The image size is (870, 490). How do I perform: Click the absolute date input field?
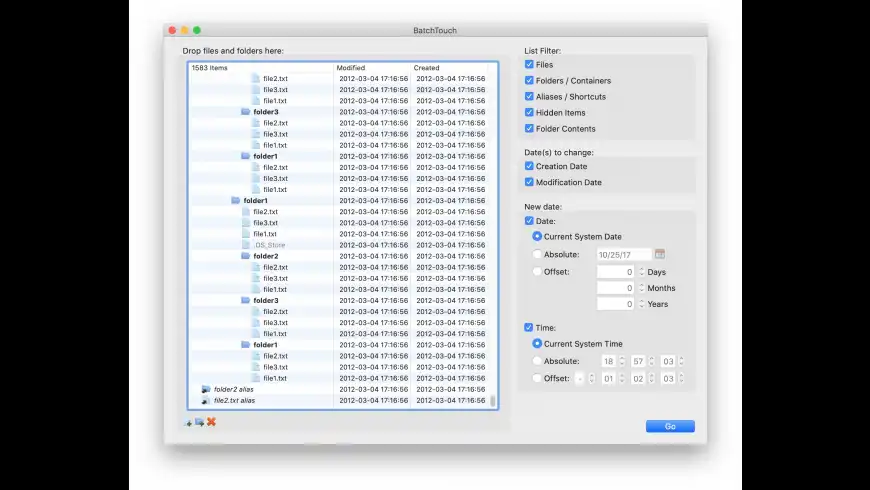tap(624, 254)
